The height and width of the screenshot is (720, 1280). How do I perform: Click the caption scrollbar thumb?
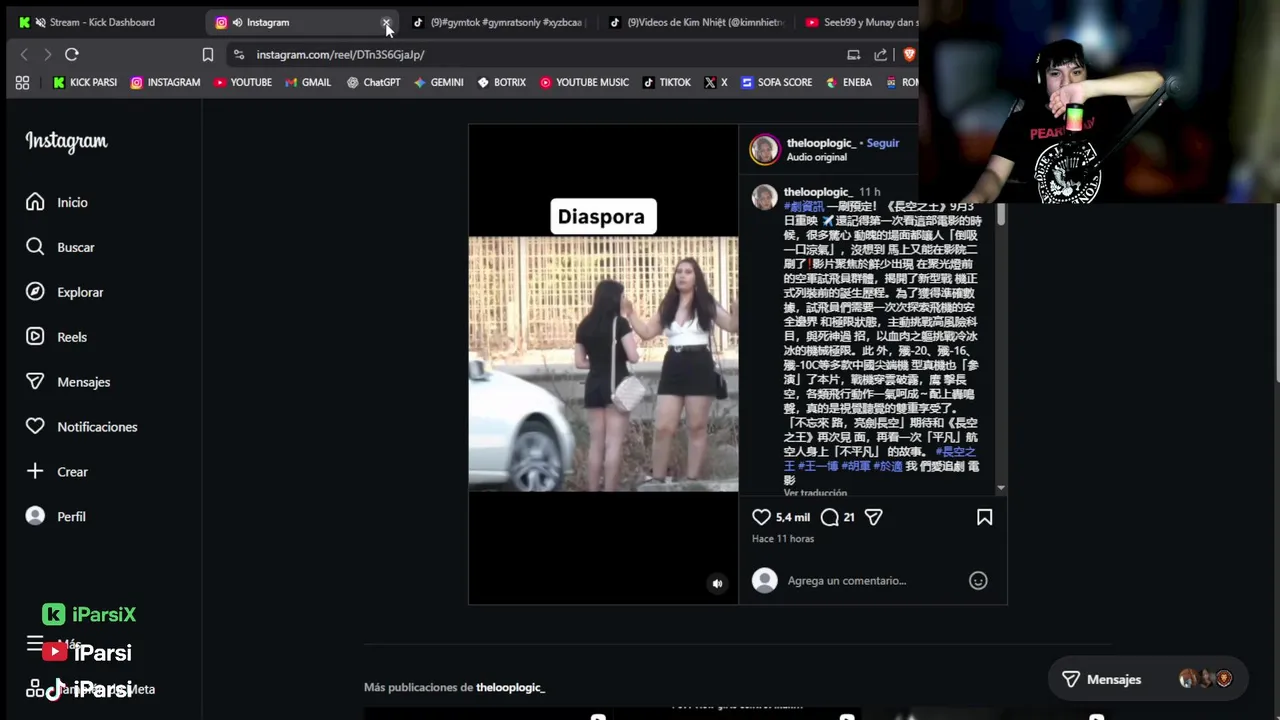coord(1001,214)
